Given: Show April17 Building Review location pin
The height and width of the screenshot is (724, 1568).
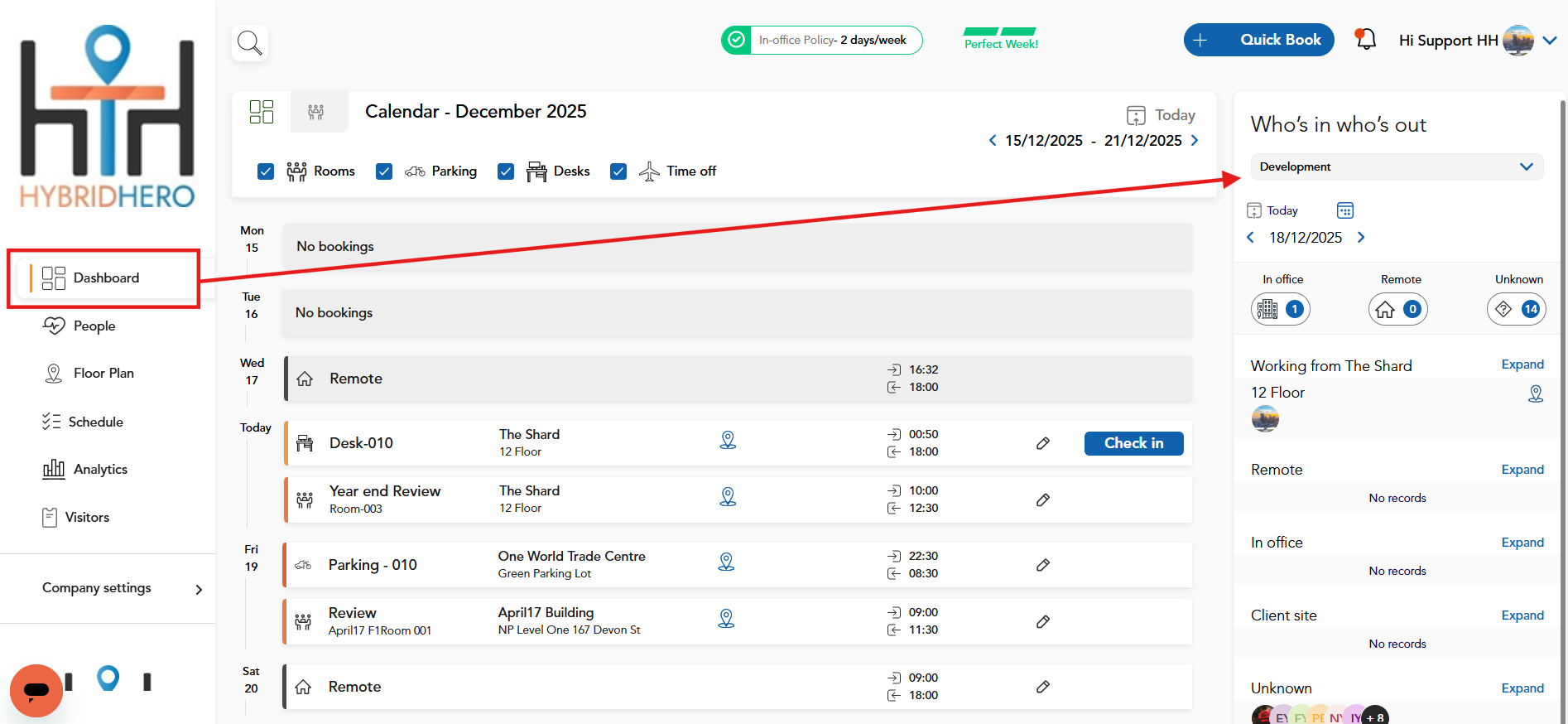Looking at the screenshot, I should 726,618.
